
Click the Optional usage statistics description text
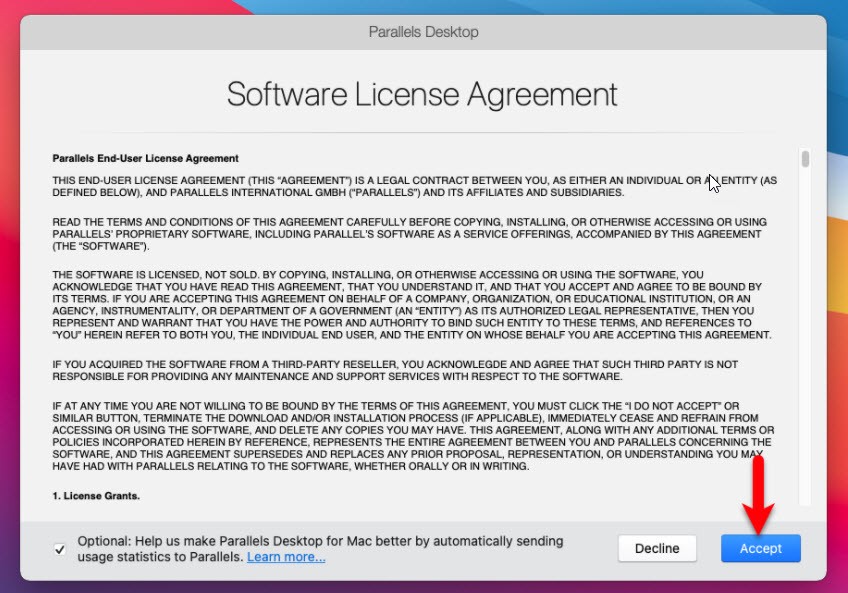[x=320, y=549]
